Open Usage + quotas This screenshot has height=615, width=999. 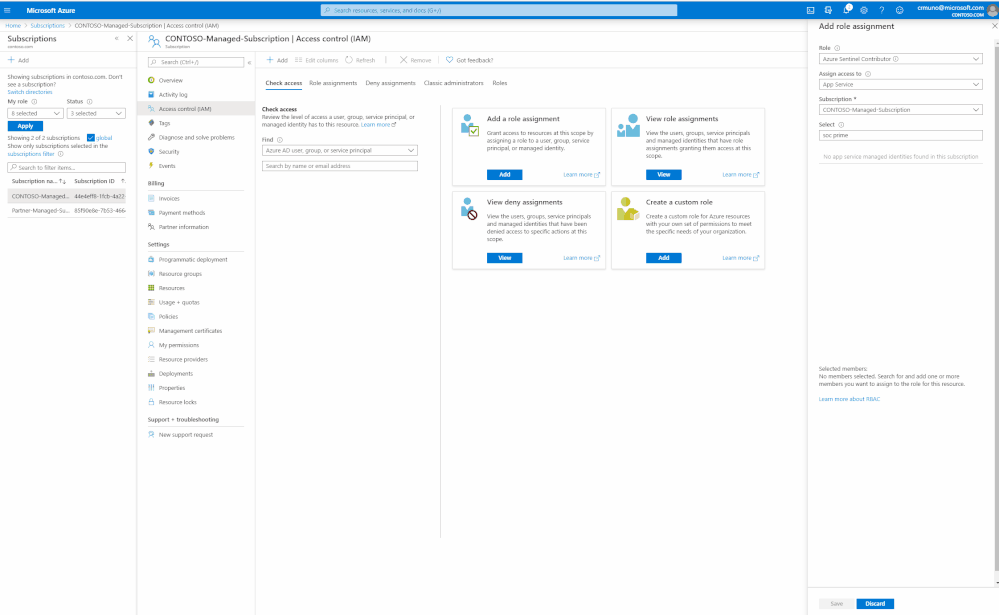point(178,302)
